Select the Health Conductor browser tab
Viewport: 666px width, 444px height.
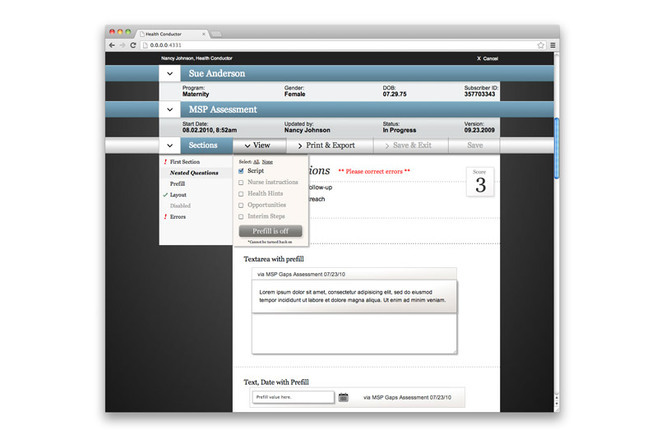pos(172,34)
